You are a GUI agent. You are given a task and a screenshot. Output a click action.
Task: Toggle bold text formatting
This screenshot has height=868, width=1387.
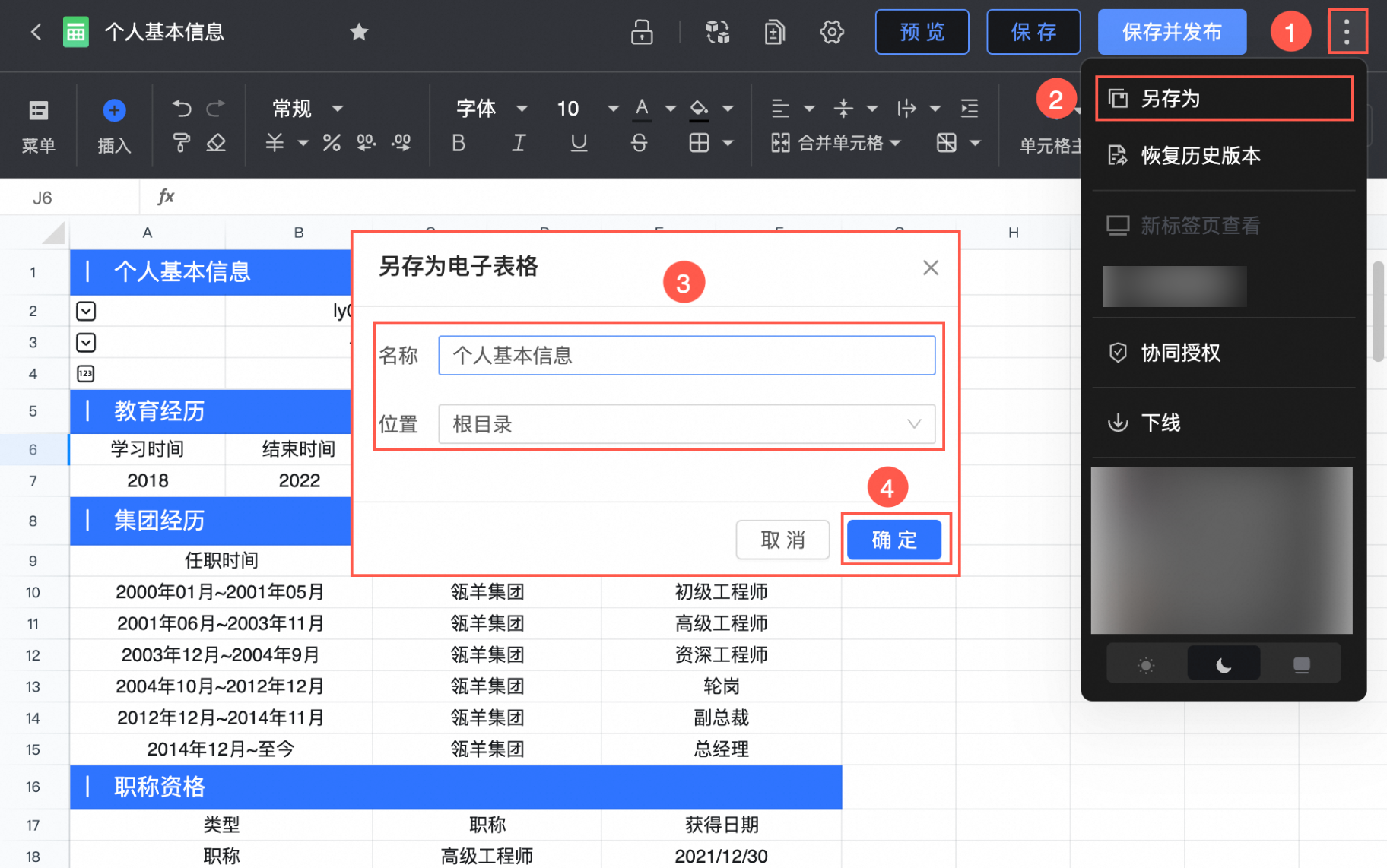459,143
